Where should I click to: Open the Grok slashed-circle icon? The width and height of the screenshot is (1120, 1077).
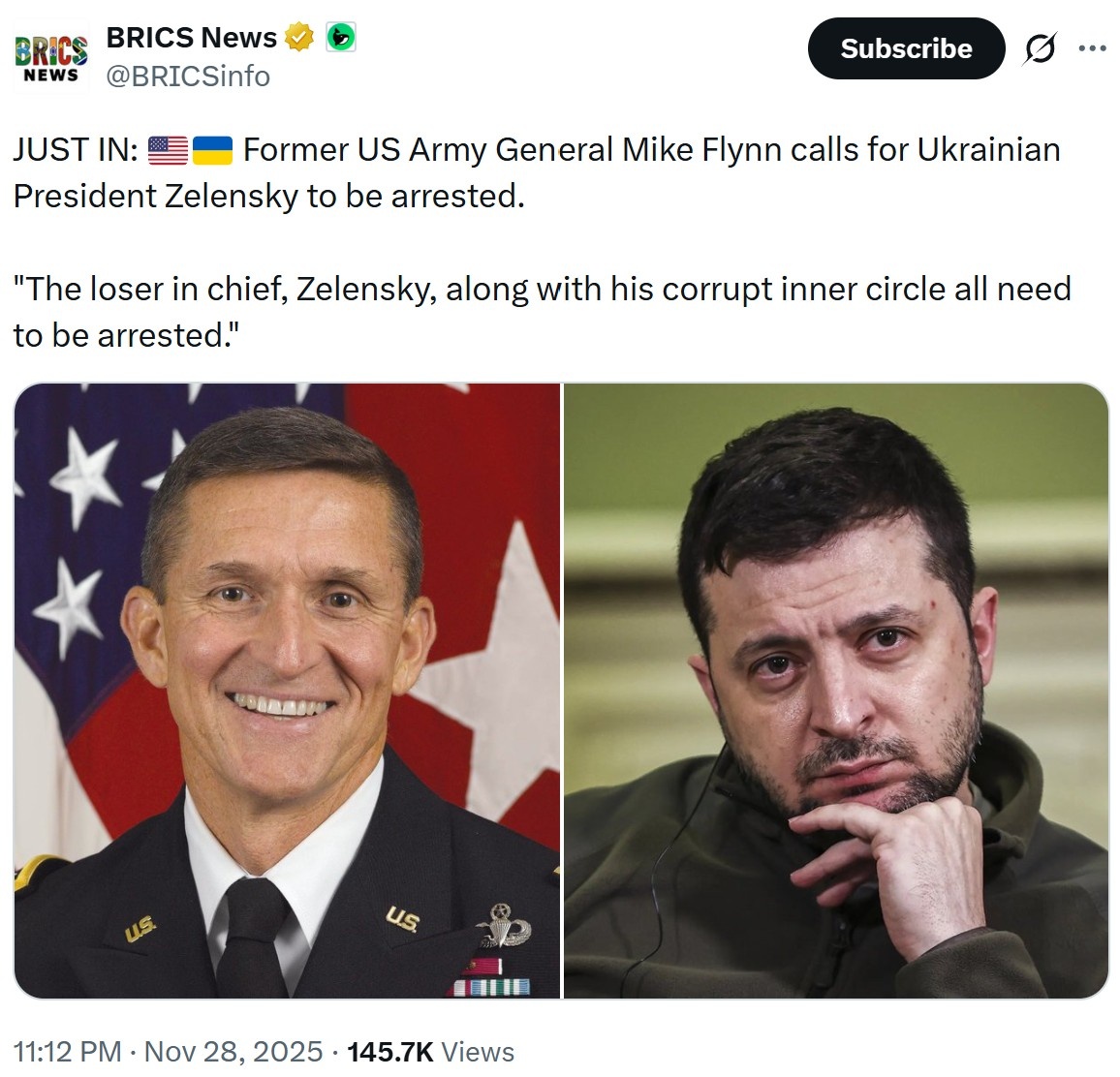click(x=1040, y=48)
